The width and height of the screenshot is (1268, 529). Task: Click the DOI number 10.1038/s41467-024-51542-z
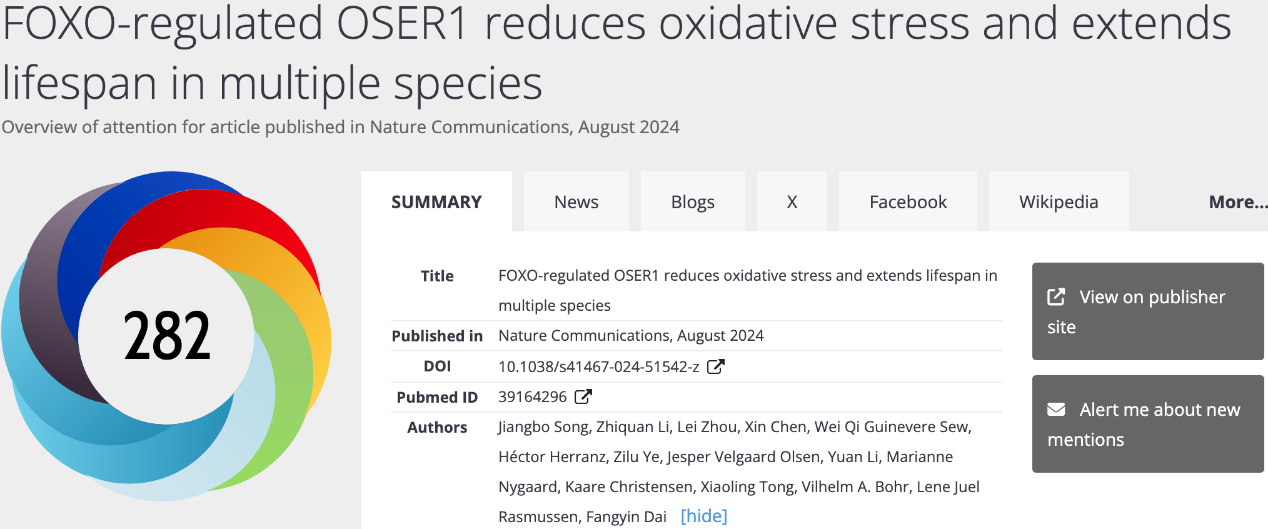(x=598, y=366)
